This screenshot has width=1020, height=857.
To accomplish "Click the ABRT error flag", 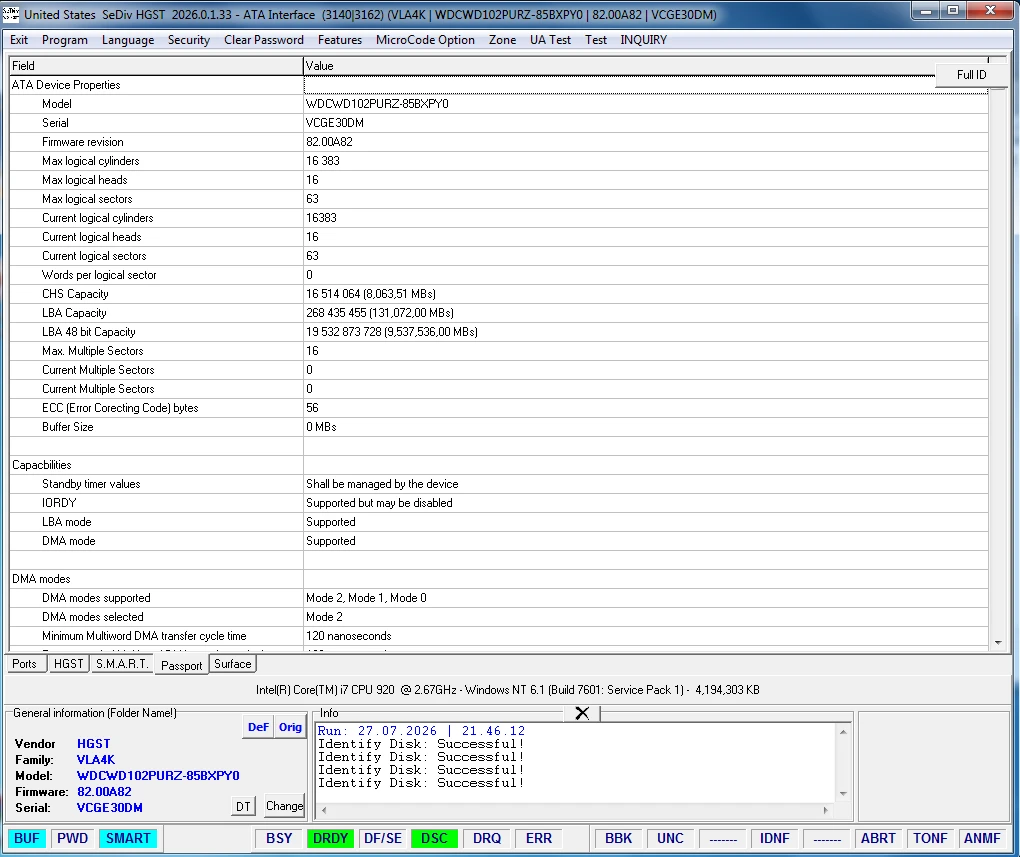I will [x=878, y=838].
